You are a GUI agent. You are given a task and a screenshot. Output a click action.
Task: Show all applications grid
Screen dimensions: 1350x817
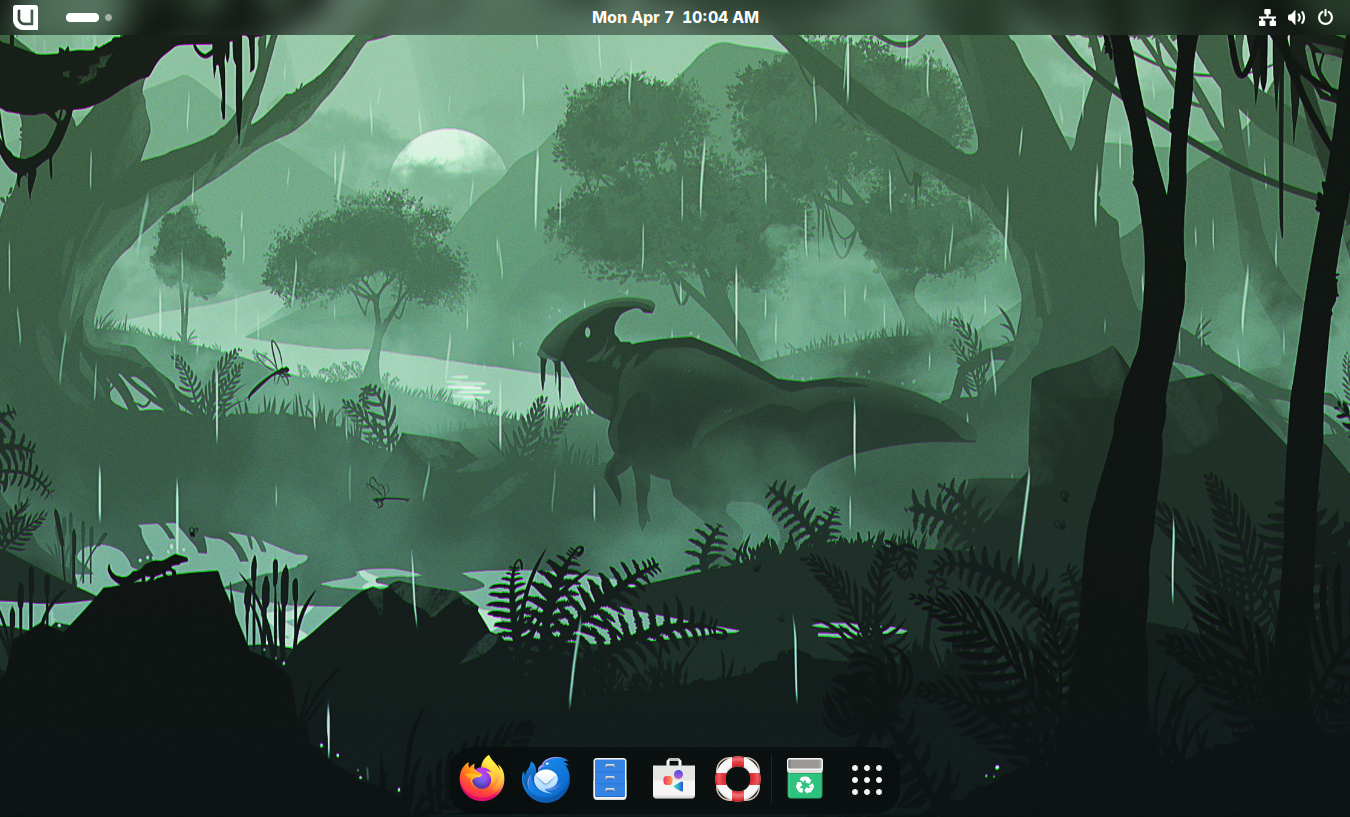[x=867, y=779]
